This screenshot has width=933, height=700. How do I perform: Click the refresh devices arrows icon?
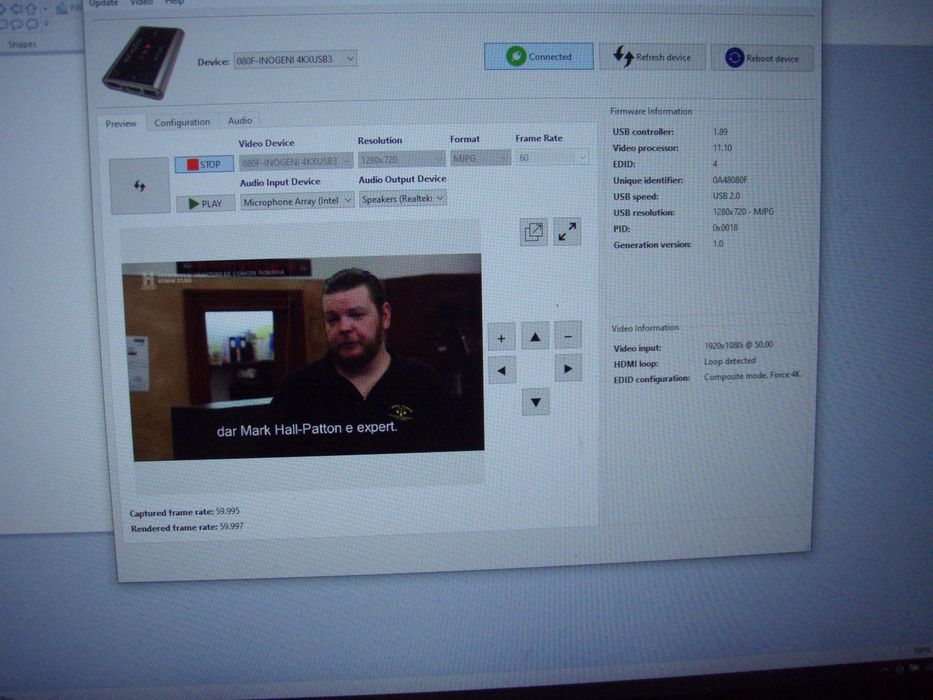coord(140,186)
